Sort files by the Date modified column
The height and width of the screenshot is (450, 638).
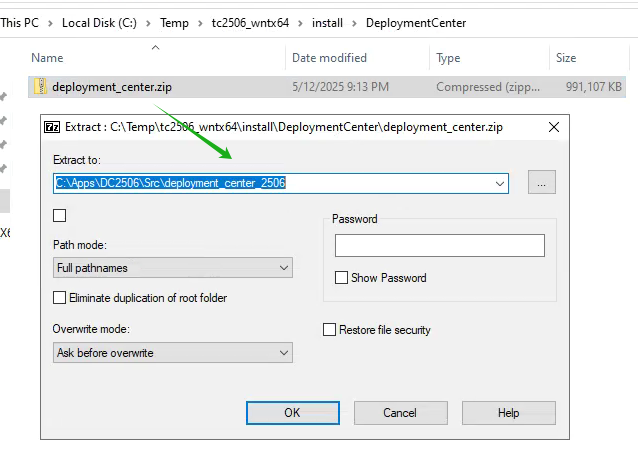click(329, 58)
